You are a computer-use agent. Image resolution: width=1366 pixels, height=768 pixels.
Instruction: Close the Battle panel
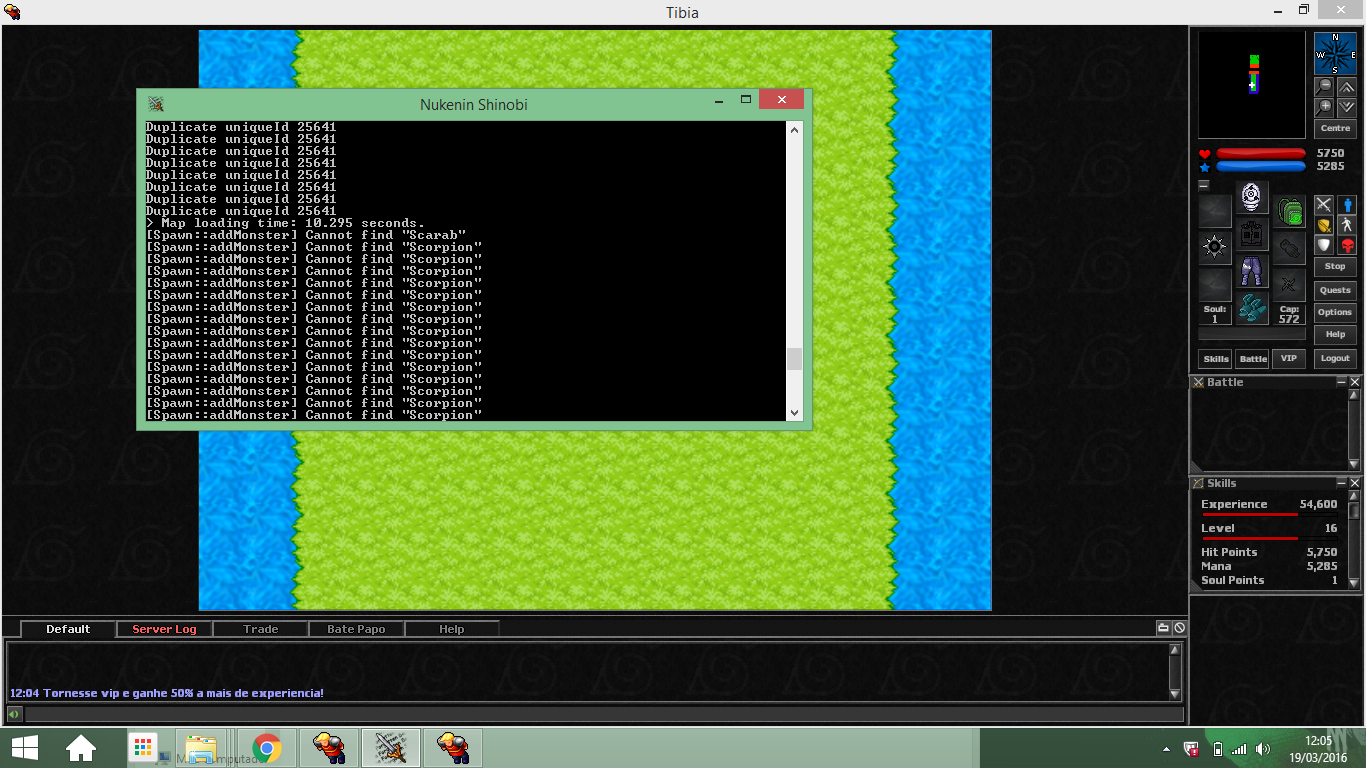pyautogui.click(x=1355, y=382)
